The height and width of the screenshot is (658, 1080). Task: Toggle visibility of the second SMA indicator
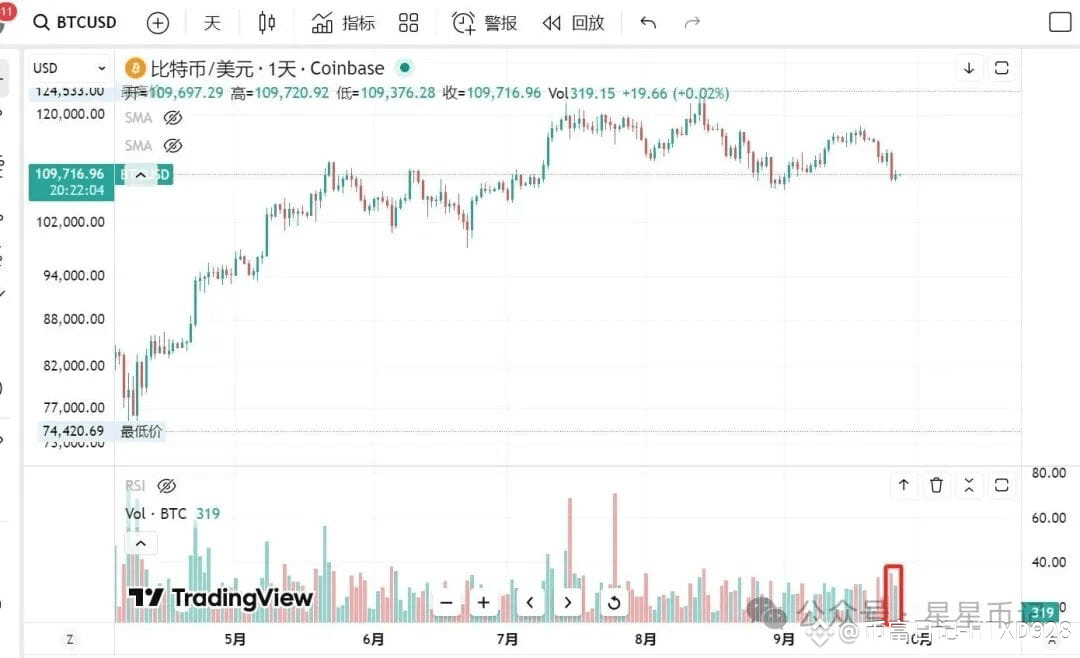173,145
